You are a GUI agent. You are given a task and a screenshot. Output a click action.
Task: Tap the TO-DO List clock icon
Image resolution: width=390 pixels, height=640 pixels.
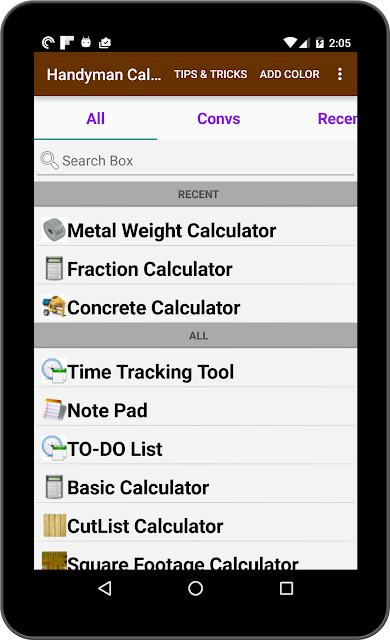54,448
